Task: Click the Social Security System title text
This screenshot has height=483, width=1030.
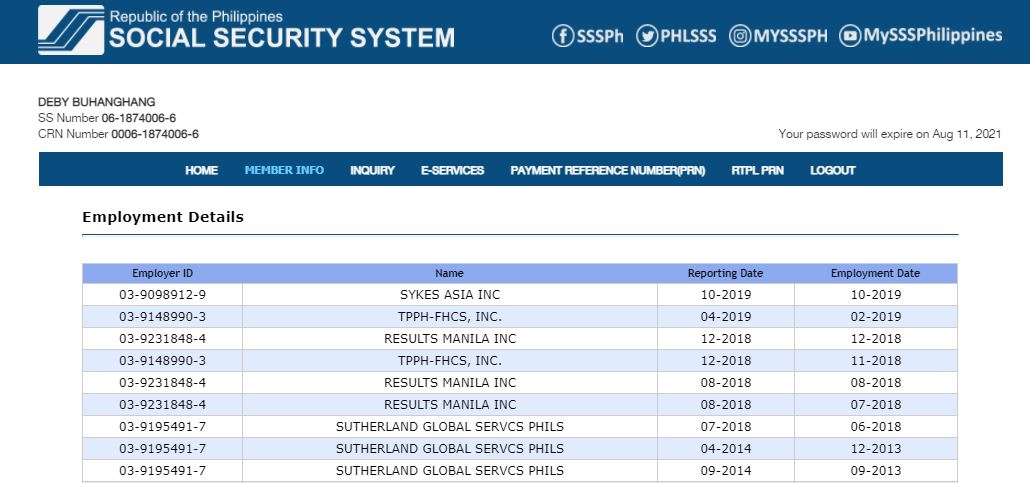Action: 282,38
